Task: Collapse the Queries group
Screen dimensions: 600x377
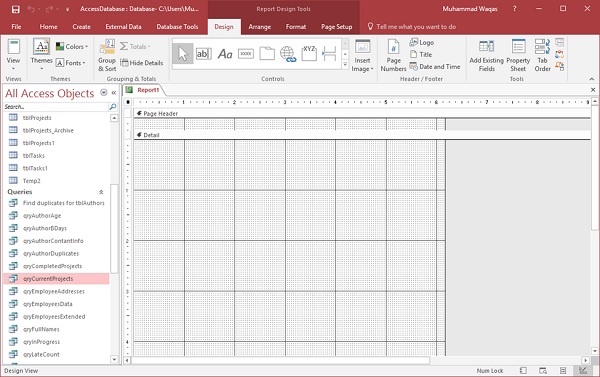Action: pos(101,192)
